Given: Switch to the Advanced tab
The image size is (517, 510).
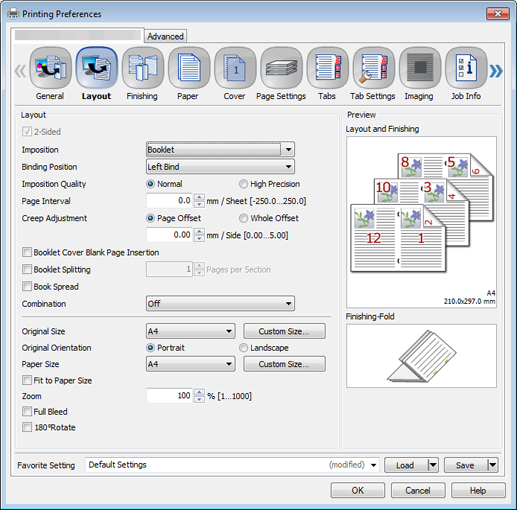Looking at the screenshot, I should tap(165, 36).
